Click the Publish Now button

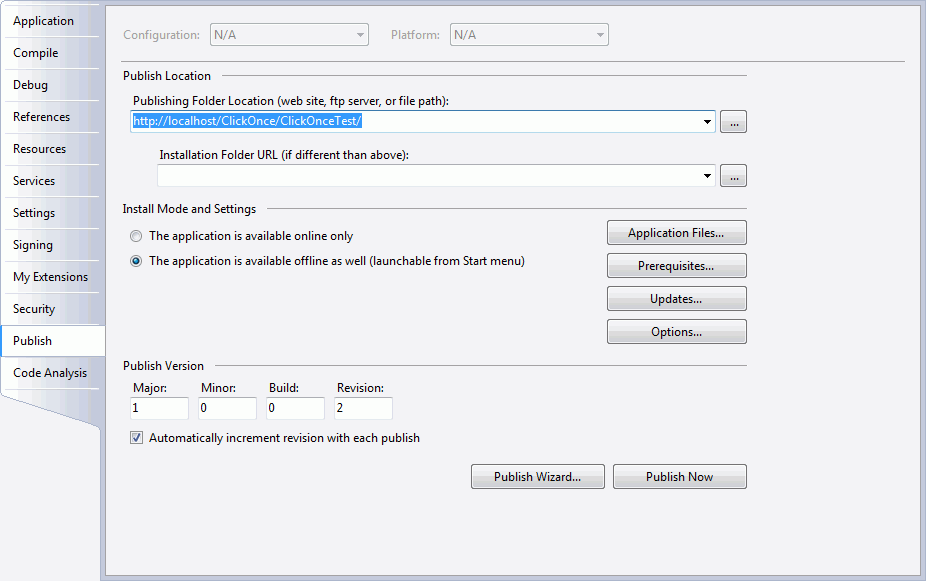(x=679, y=477)
